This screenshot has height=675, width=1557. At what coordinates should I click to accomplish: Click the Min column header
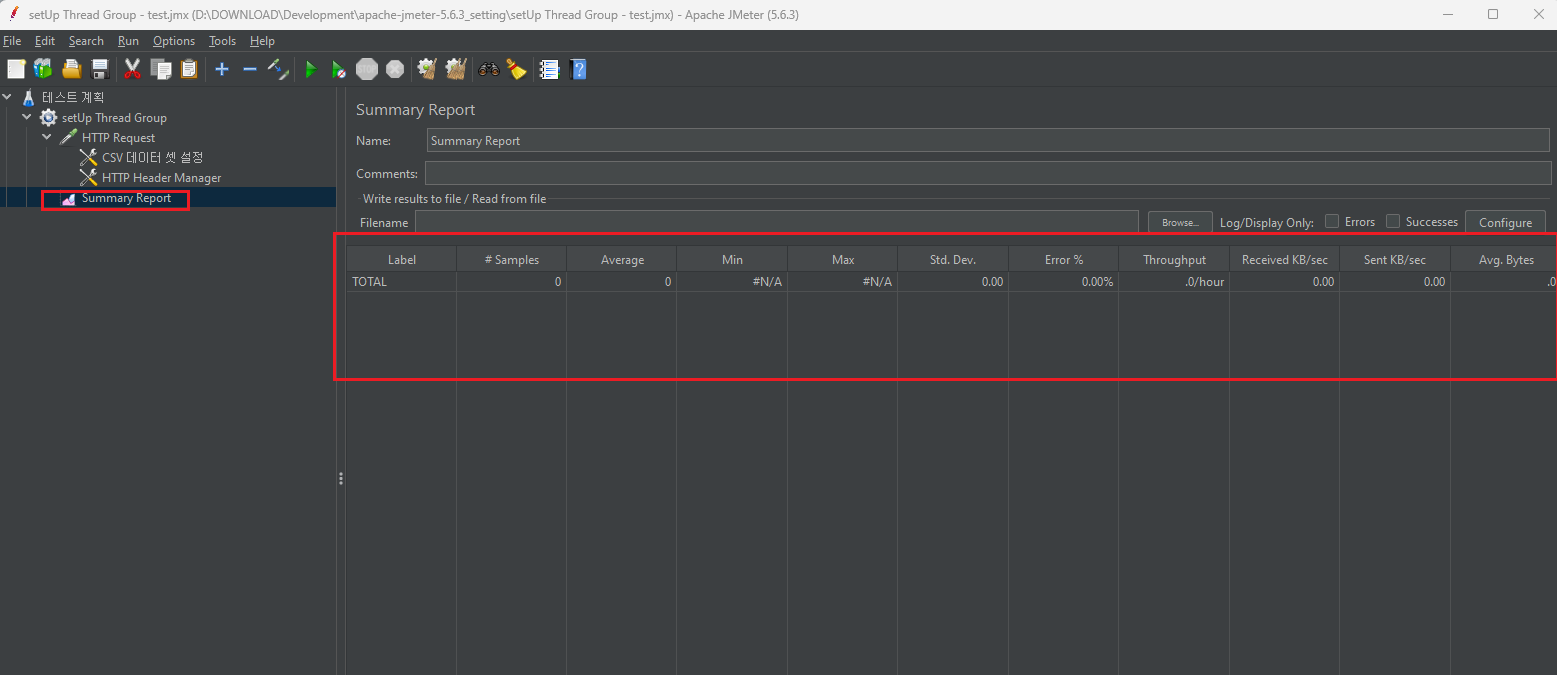pyautogui.click(x=732, y=259)
